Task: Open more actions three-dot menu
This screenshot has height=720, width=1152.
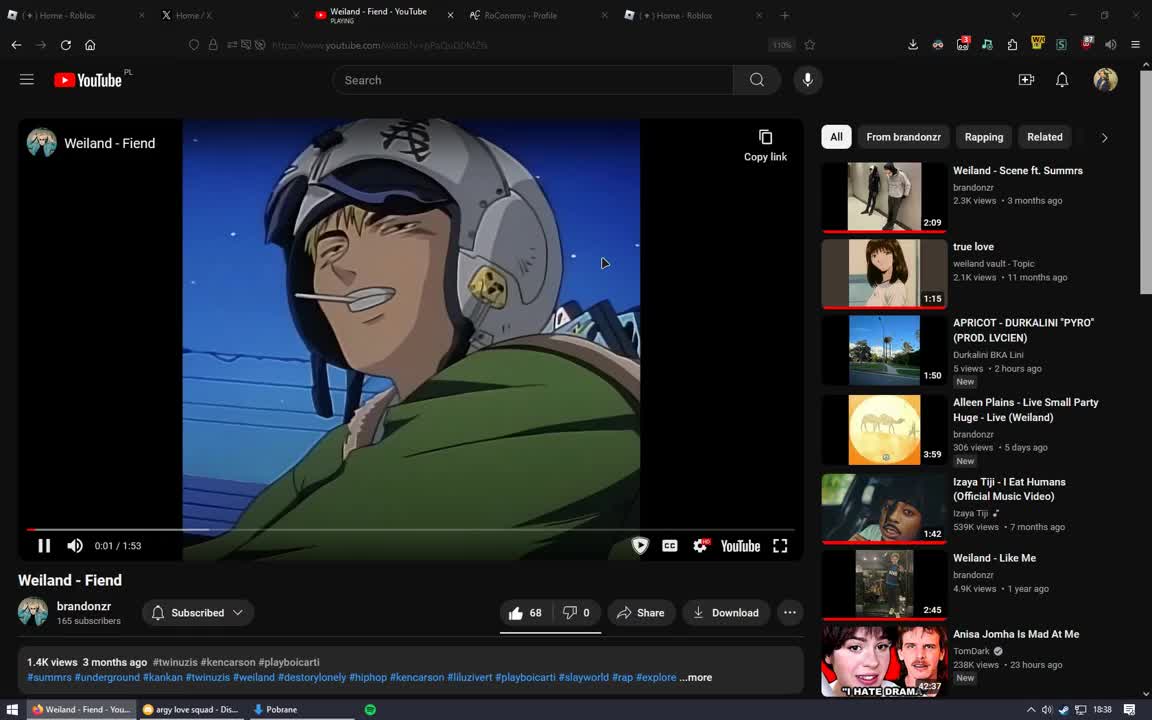Action: click(790, 613)
